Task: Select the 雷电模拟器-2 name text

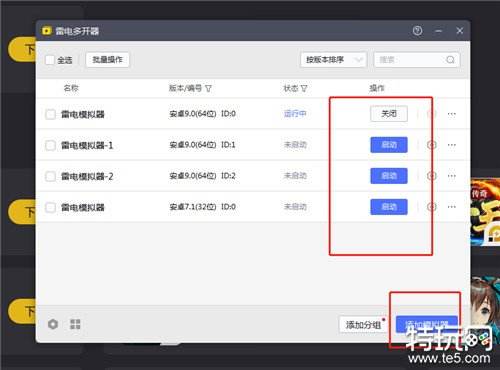Action: [x=87, y=176]
